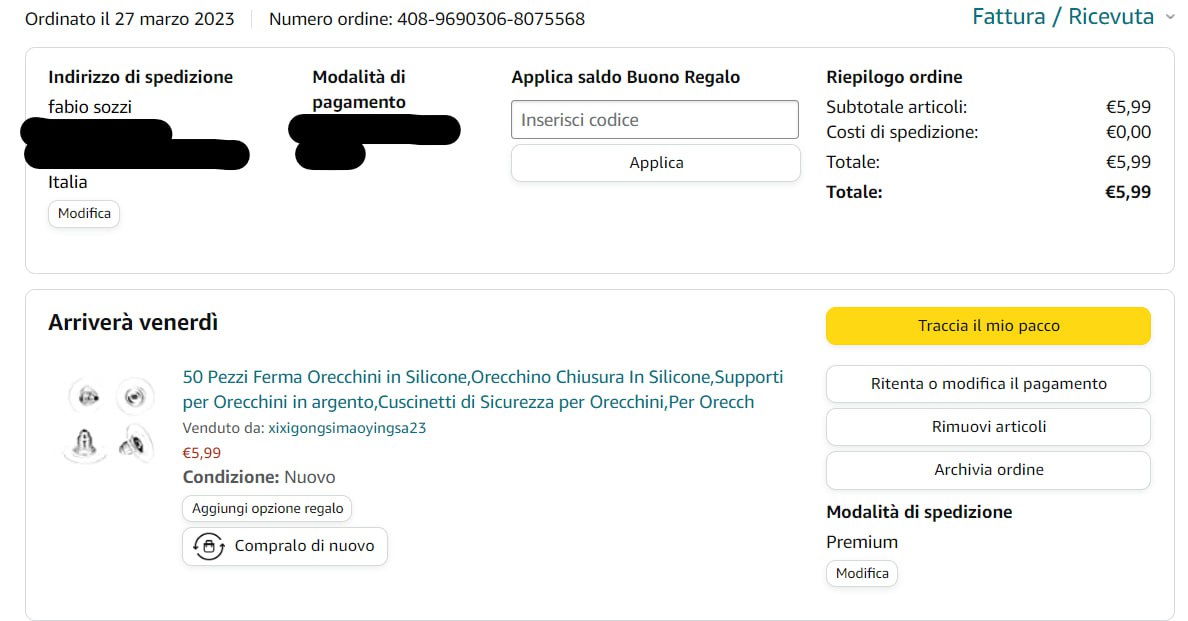Click the Arriverà venerdì delivery heading
Screen dimensions: 1188x621
pos(133,323)
